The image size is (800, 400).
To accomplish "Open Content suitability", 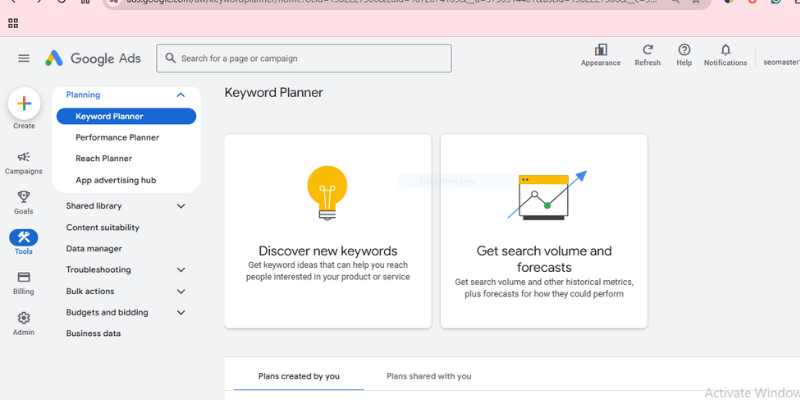I will tap(103, 228).
